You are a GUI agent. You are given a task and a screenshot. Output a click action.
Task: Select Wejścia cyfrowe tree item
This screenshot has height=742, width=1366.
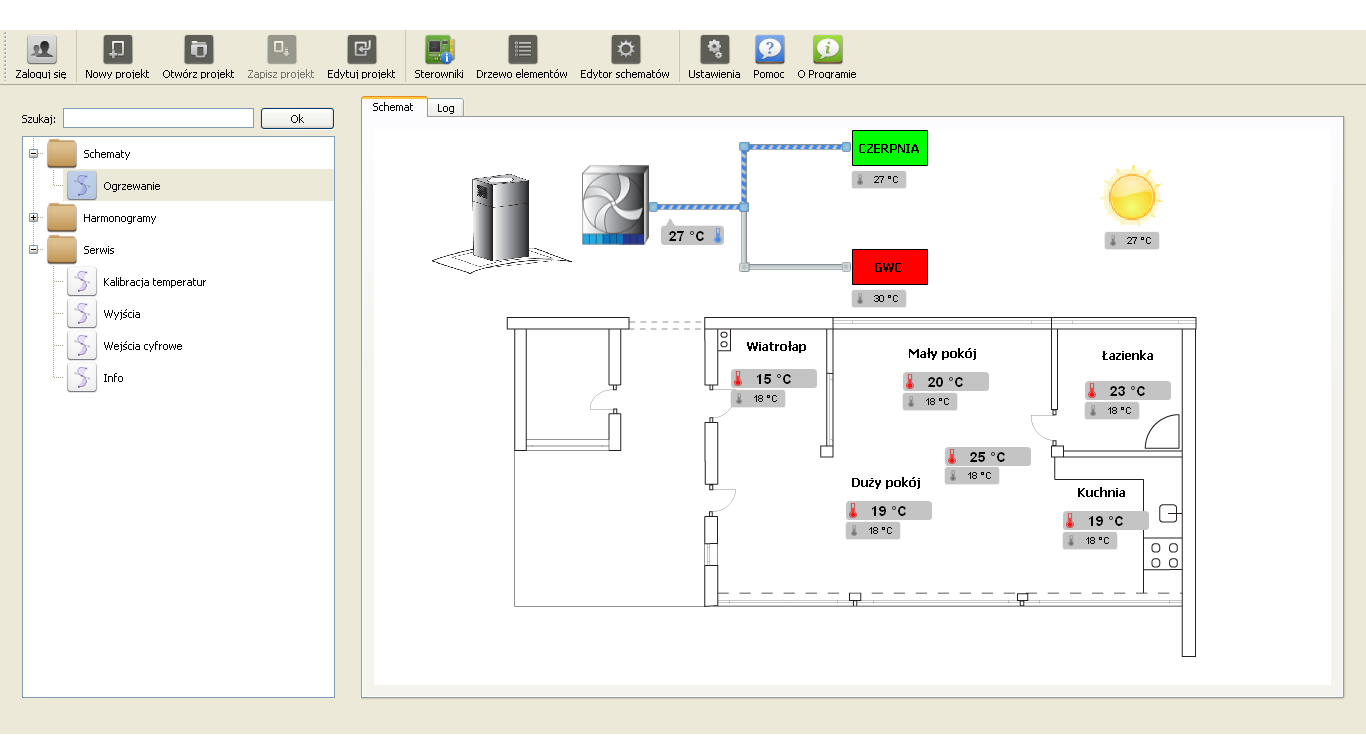[143, 346]
